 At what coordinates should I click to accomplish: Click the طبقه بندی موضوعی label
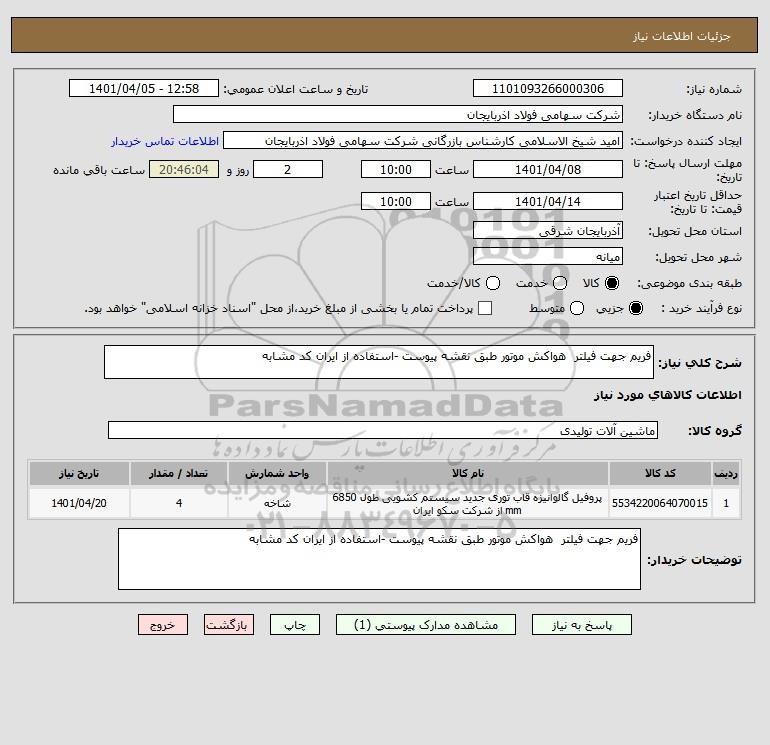click(x=689, y=283)
